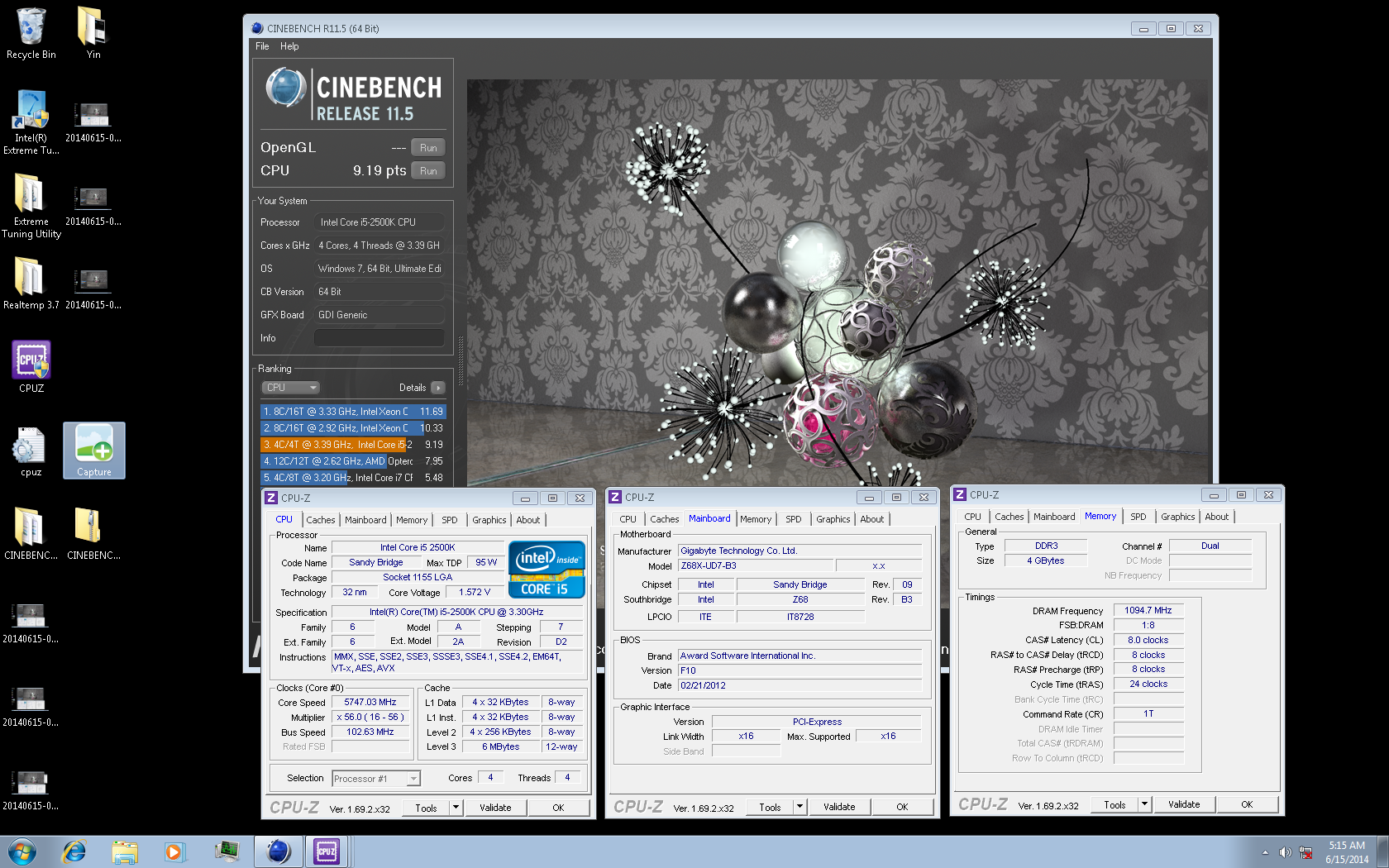Run the CPU benchmark

click(428, 171)
